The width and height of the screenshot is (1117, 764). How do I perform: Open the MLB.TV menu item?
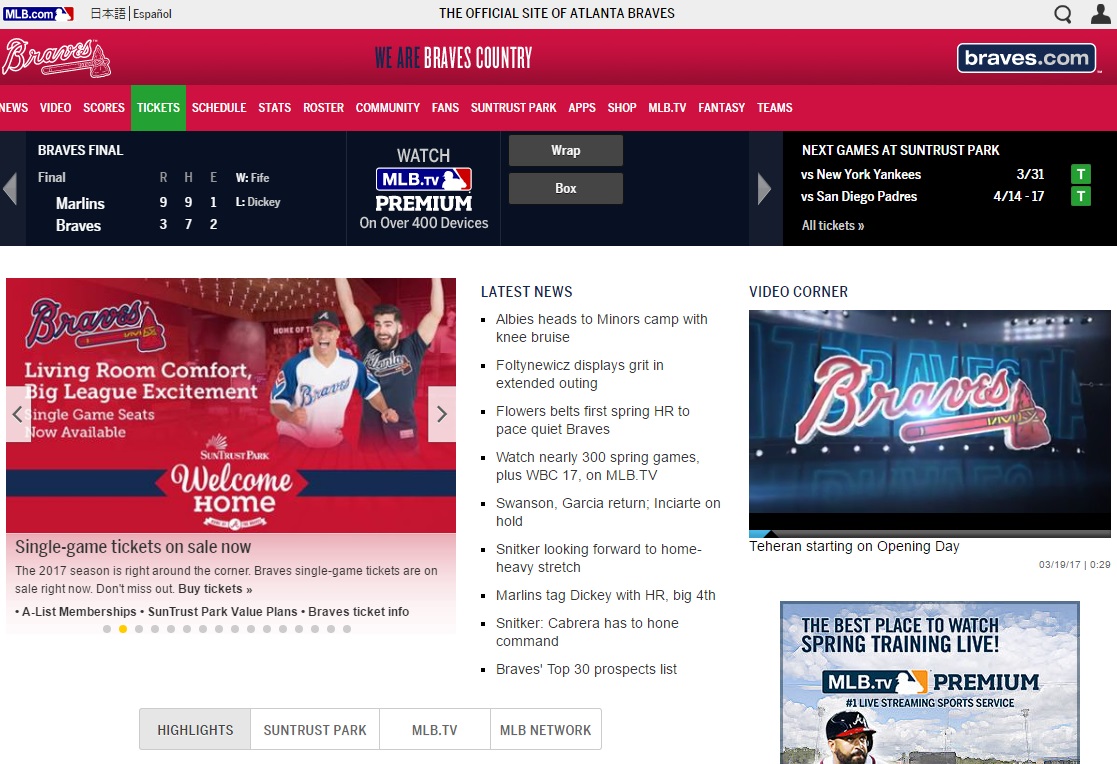click(x=667, y=108)
